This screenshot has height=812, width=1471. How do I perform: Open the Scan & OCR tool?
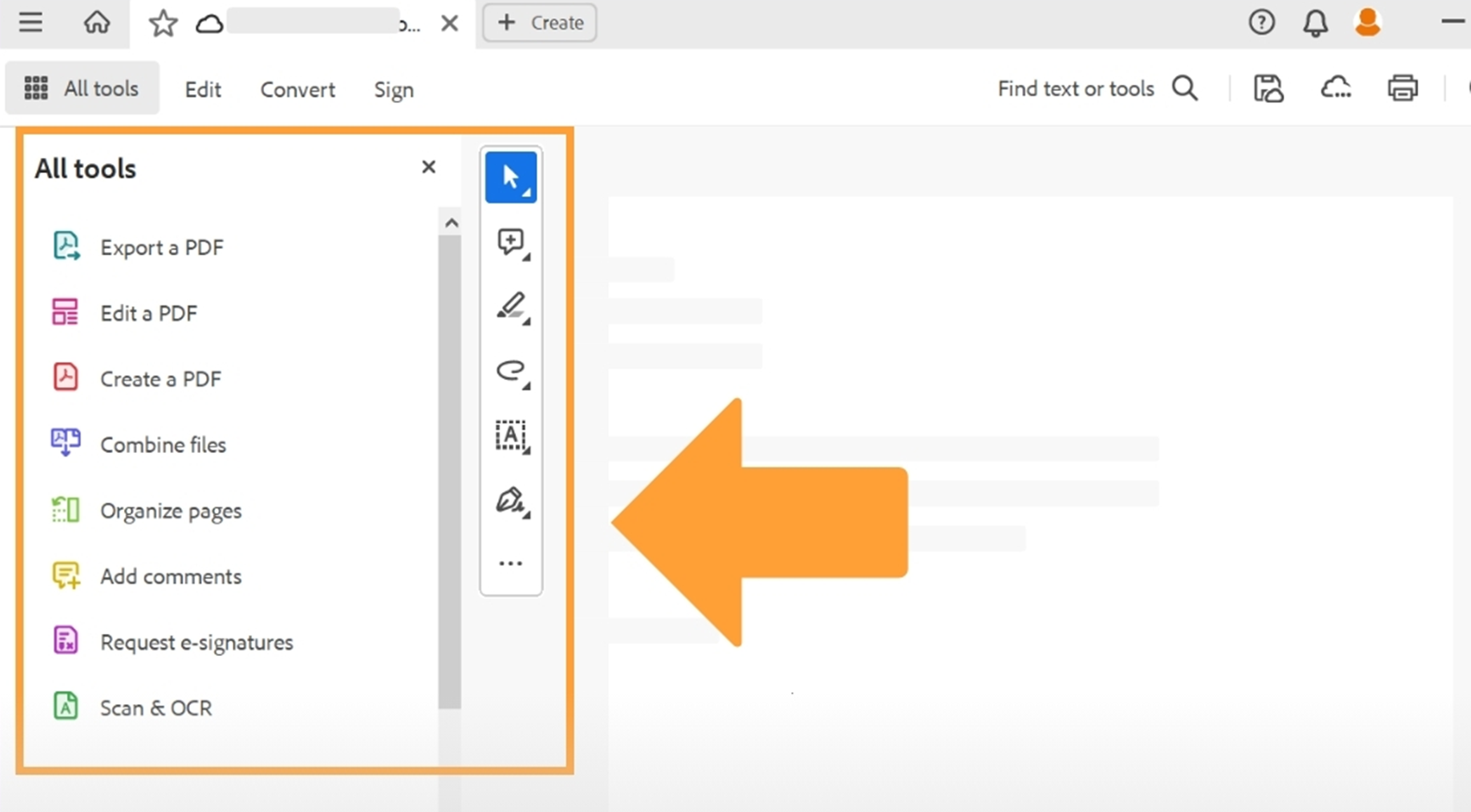(x=156, y=708)
